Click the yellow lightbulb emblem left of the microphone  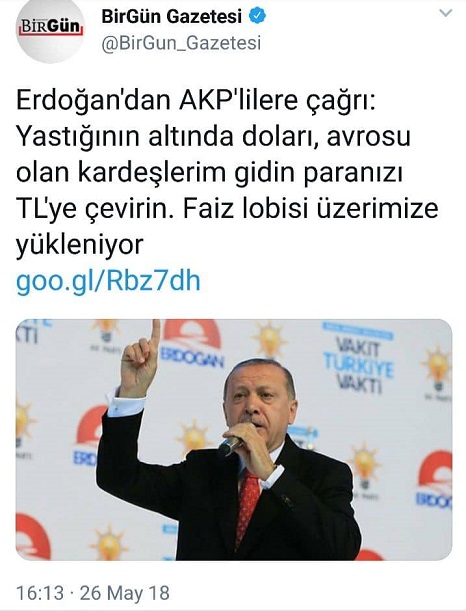click(194, 436)
